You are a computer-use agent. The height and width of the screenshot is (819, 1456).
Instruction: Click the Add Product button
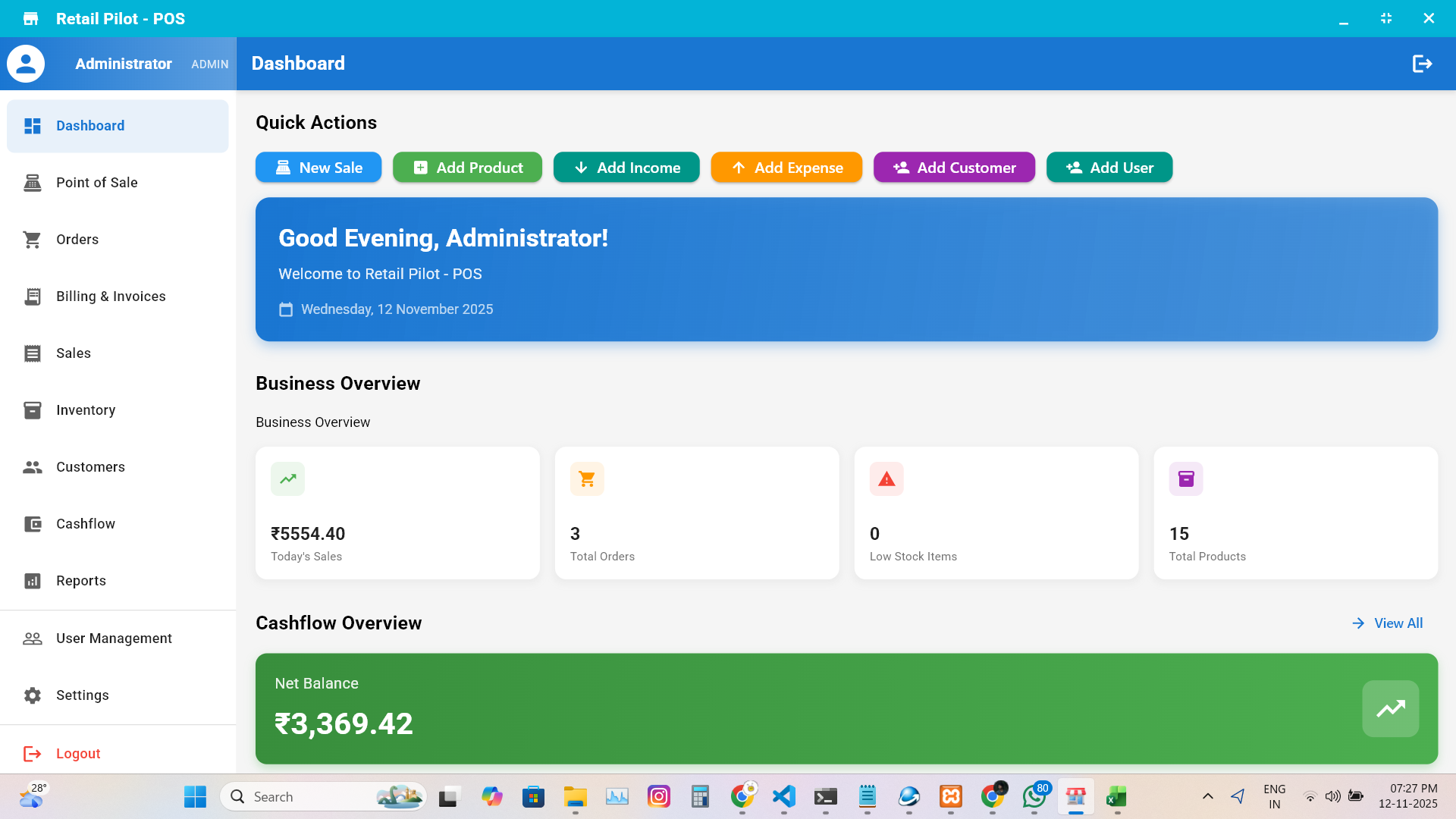[x=467, y=167]
